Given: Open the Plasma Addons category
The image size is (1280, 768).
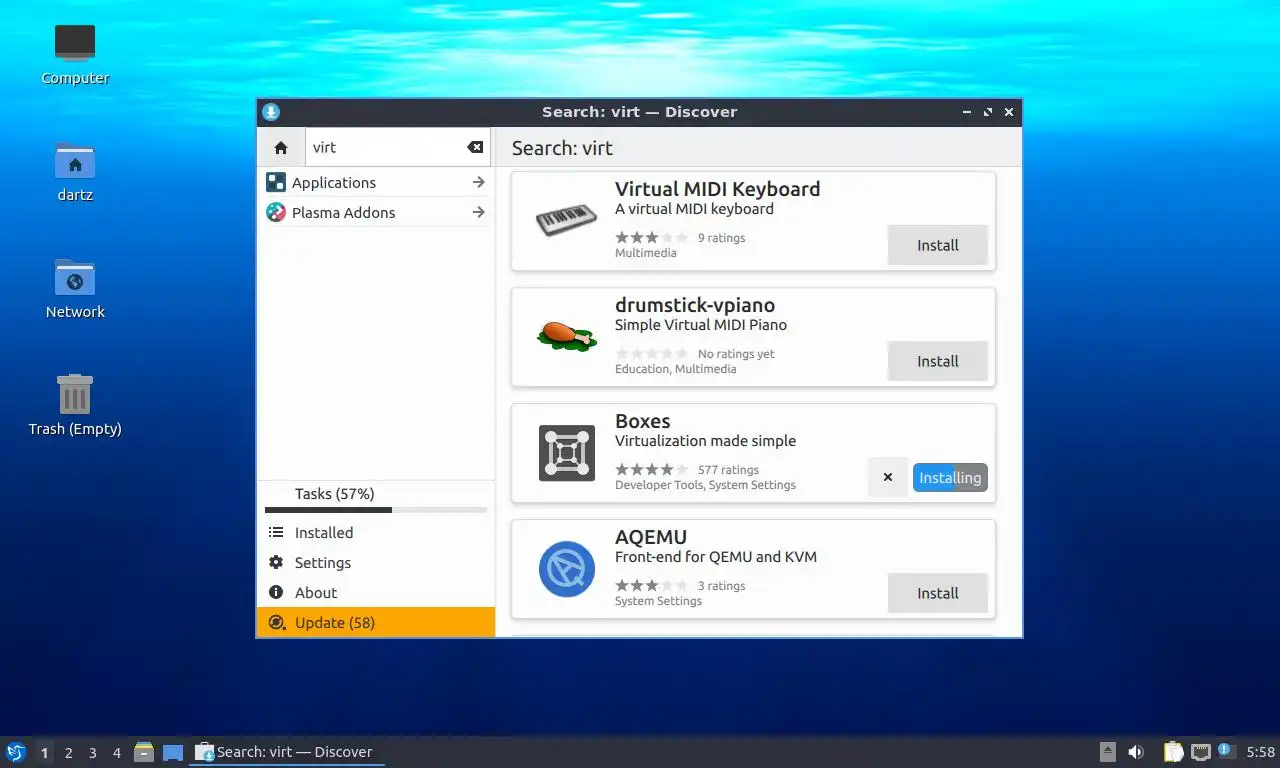Looking at the screenshot, I should coord(376,212).
